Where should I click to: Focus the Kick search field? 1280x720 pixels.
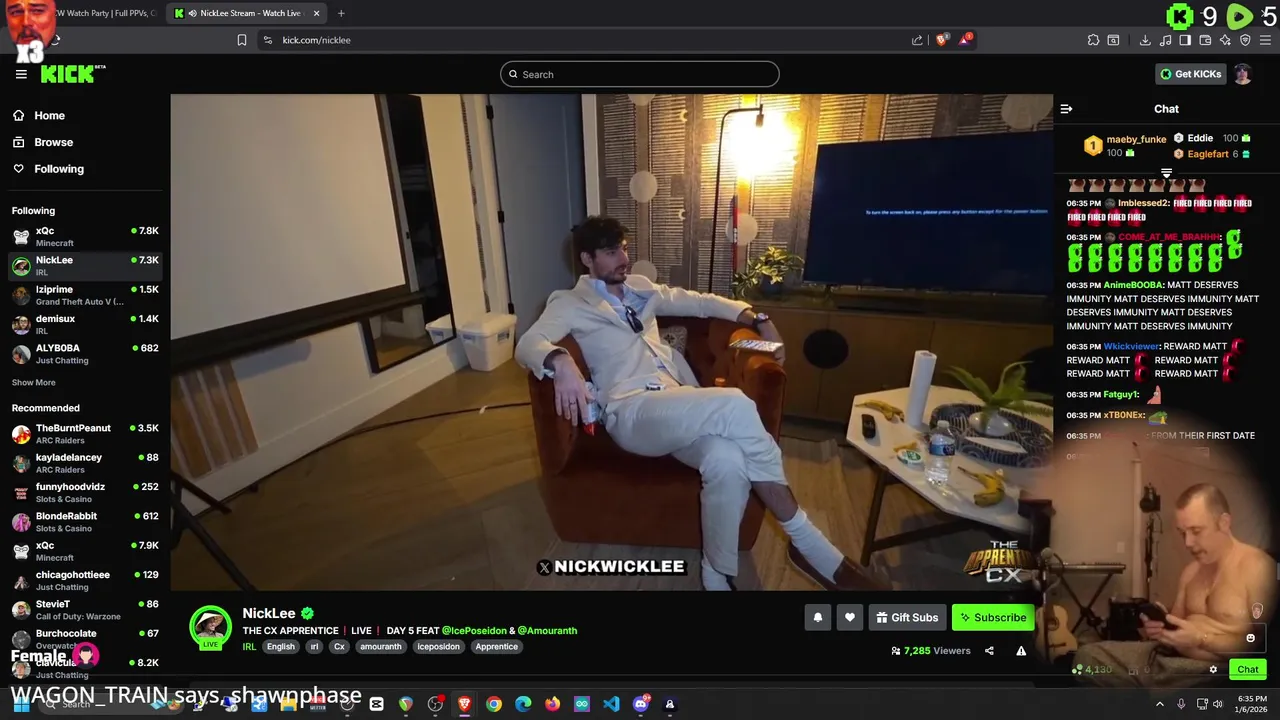pyautogui.click(x=640, y=74)
